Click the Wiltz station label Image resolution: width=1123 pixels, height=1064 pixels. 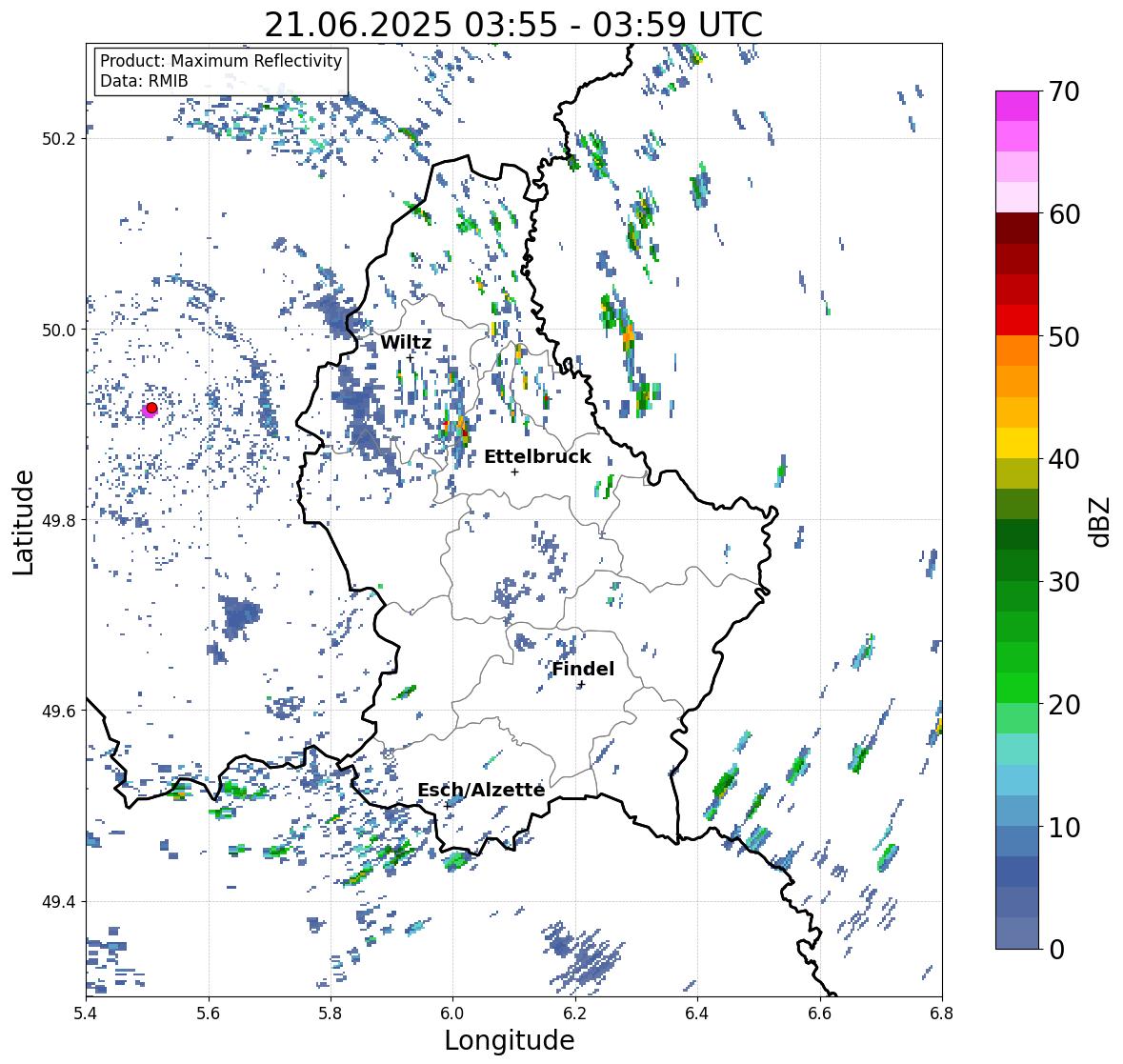pyautogui.click(x=406, y=342)
